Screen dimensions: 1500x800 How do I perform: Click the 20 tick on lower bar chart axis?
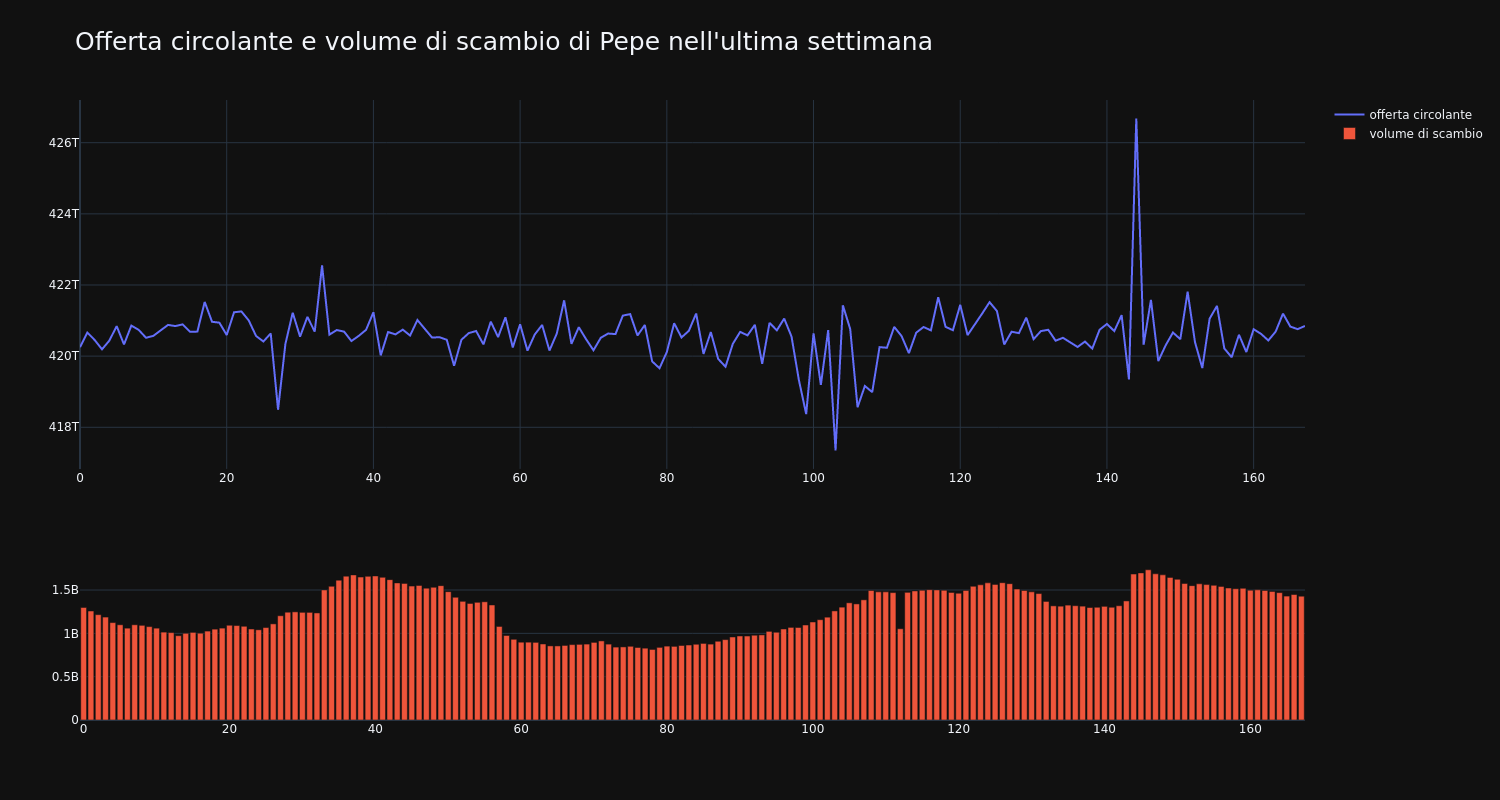229,729
